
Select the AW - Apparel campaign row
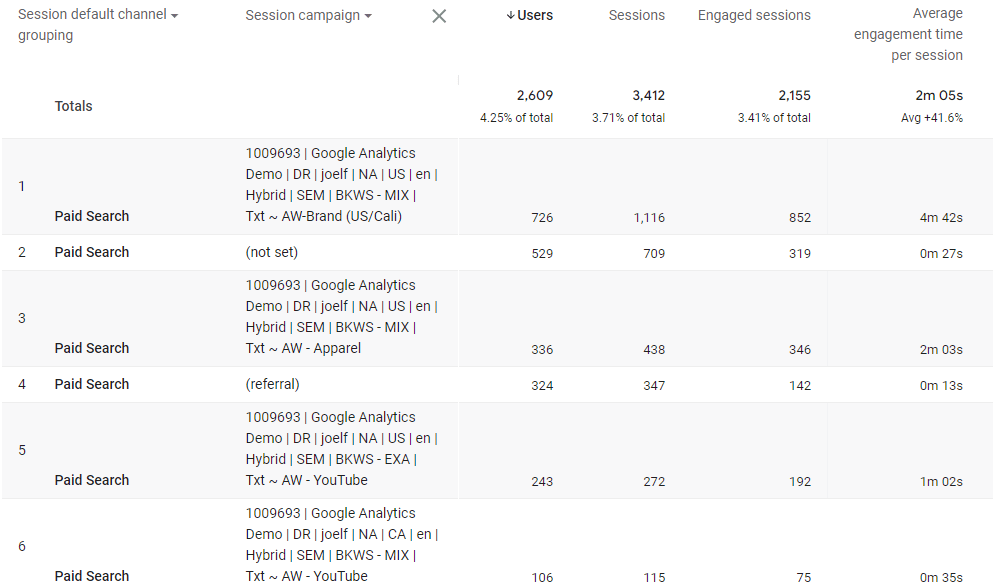point(496,318)
